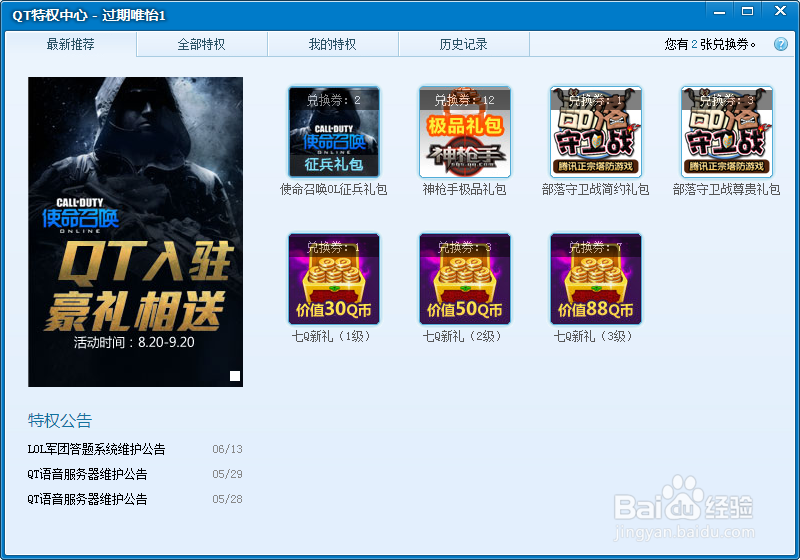This screenshot has height=560, width=800.
Task: Open the 价值30Q币 treasure chest icon
Action: click(x=334, y=279)
